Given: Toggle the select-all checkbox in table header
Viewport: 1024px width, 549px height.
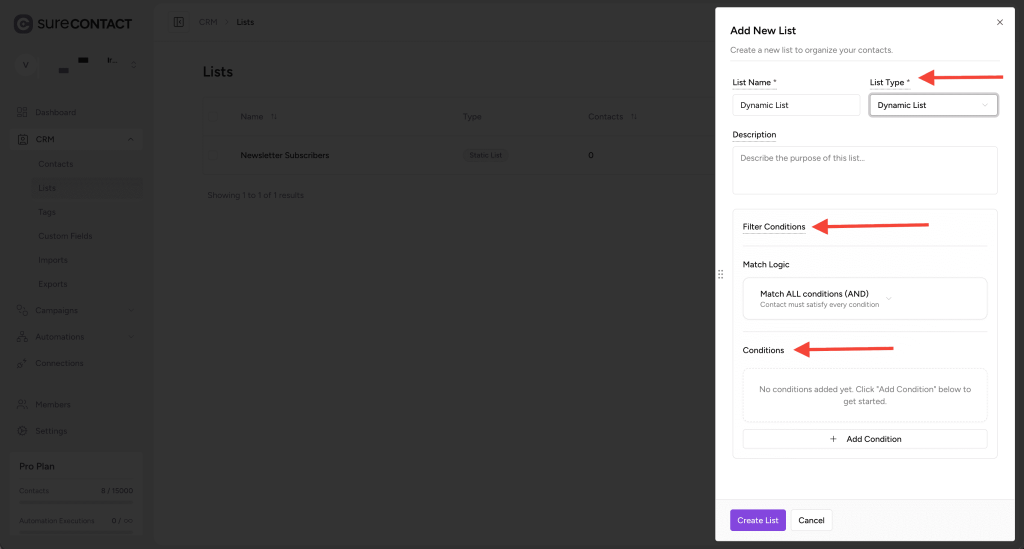Looking at the screenshot, I should pos(213,117).
